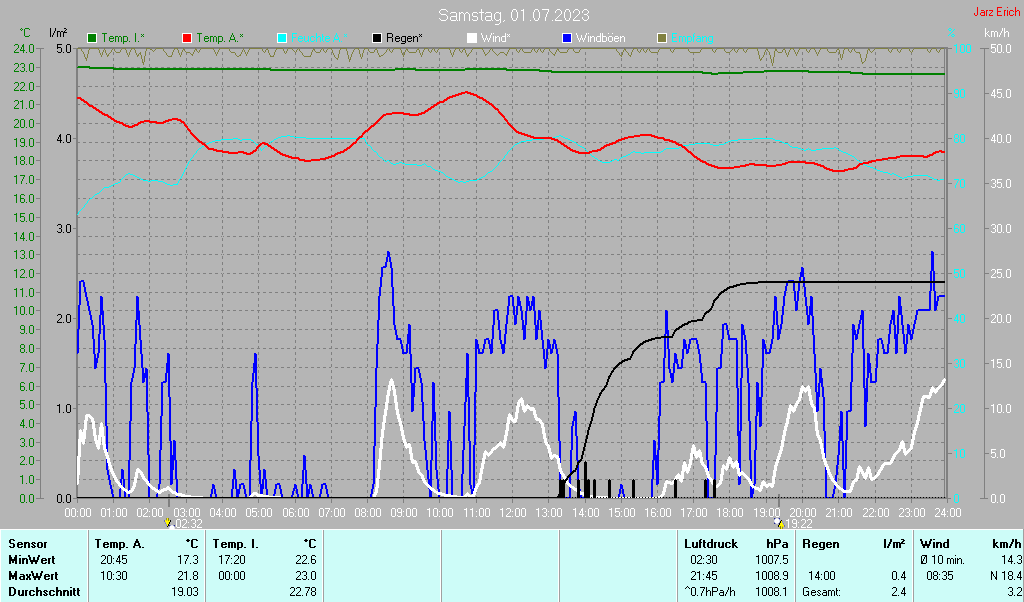Click the 'km/h' axis unit label at the top right
Viewport: 1024px width, 602px height.
pyautogui.click(x=997, y=33)
